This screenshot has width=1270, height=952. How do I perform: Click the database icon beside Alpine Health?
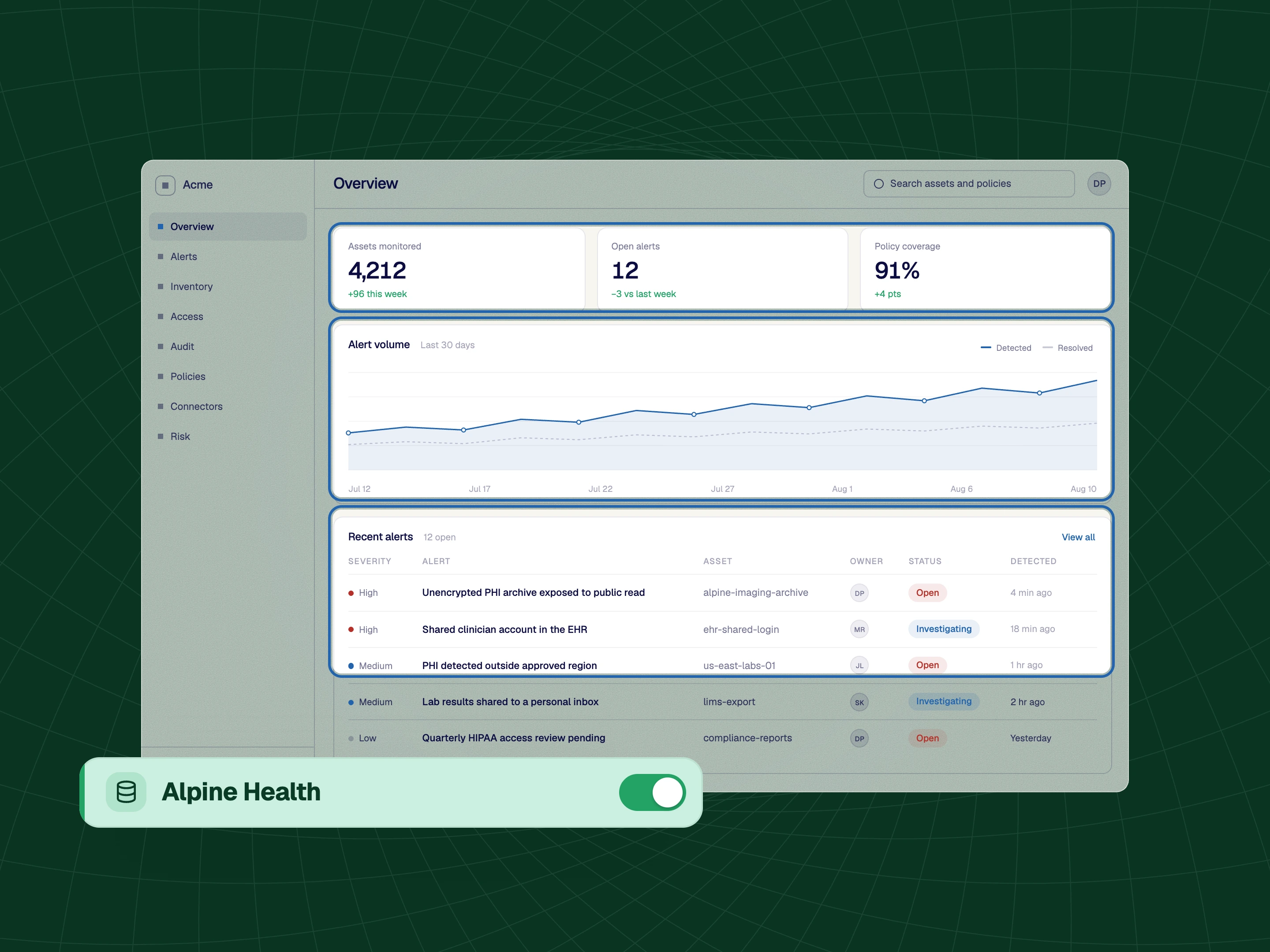(126, 792)
